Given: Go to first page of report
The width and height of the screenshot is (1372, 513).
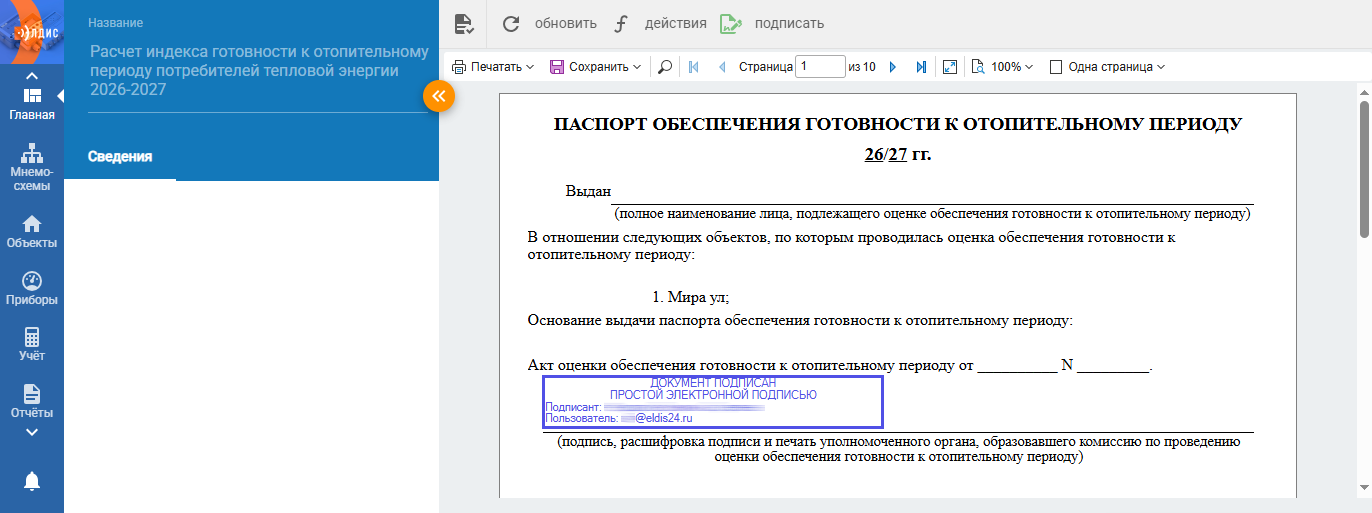Looking at the screenshot, I should [694, 67].
